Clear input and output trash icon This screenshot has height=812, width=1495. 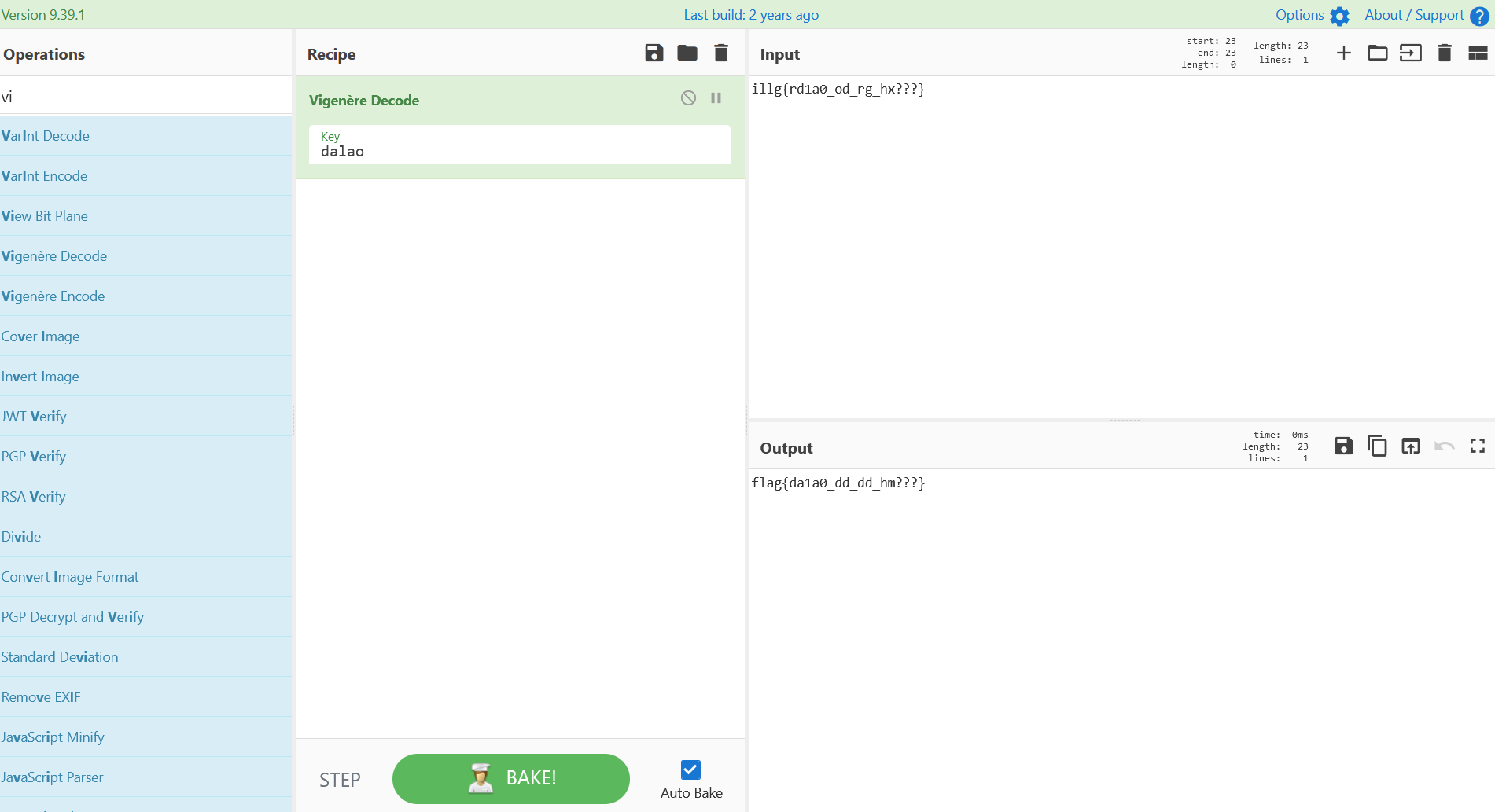1444,53
